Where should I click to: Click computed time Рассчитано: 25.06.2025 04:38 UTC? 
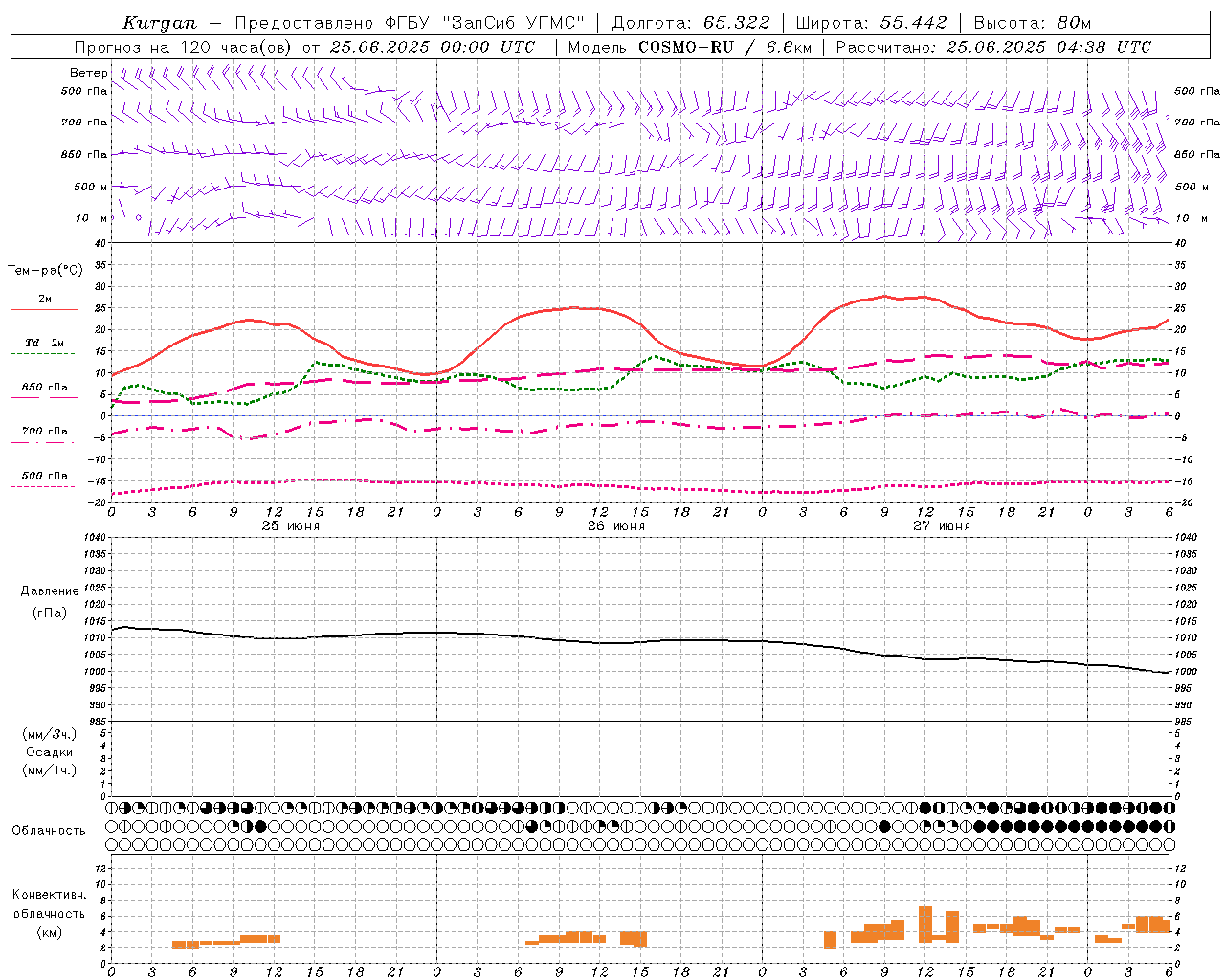point(993,47)
